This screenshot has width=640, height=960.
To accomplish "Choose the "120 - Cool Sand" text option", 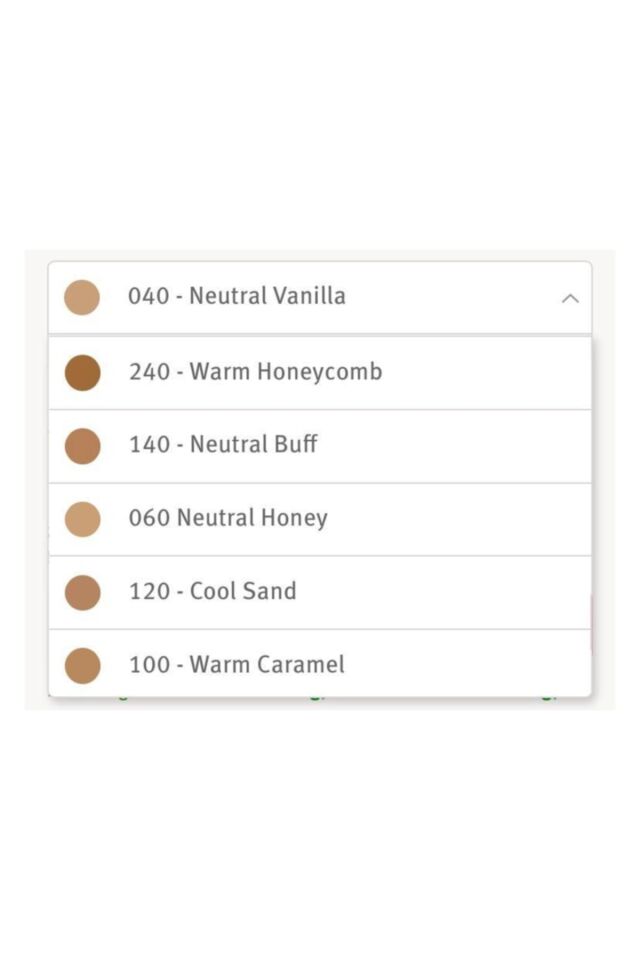I will click(213, 591).
